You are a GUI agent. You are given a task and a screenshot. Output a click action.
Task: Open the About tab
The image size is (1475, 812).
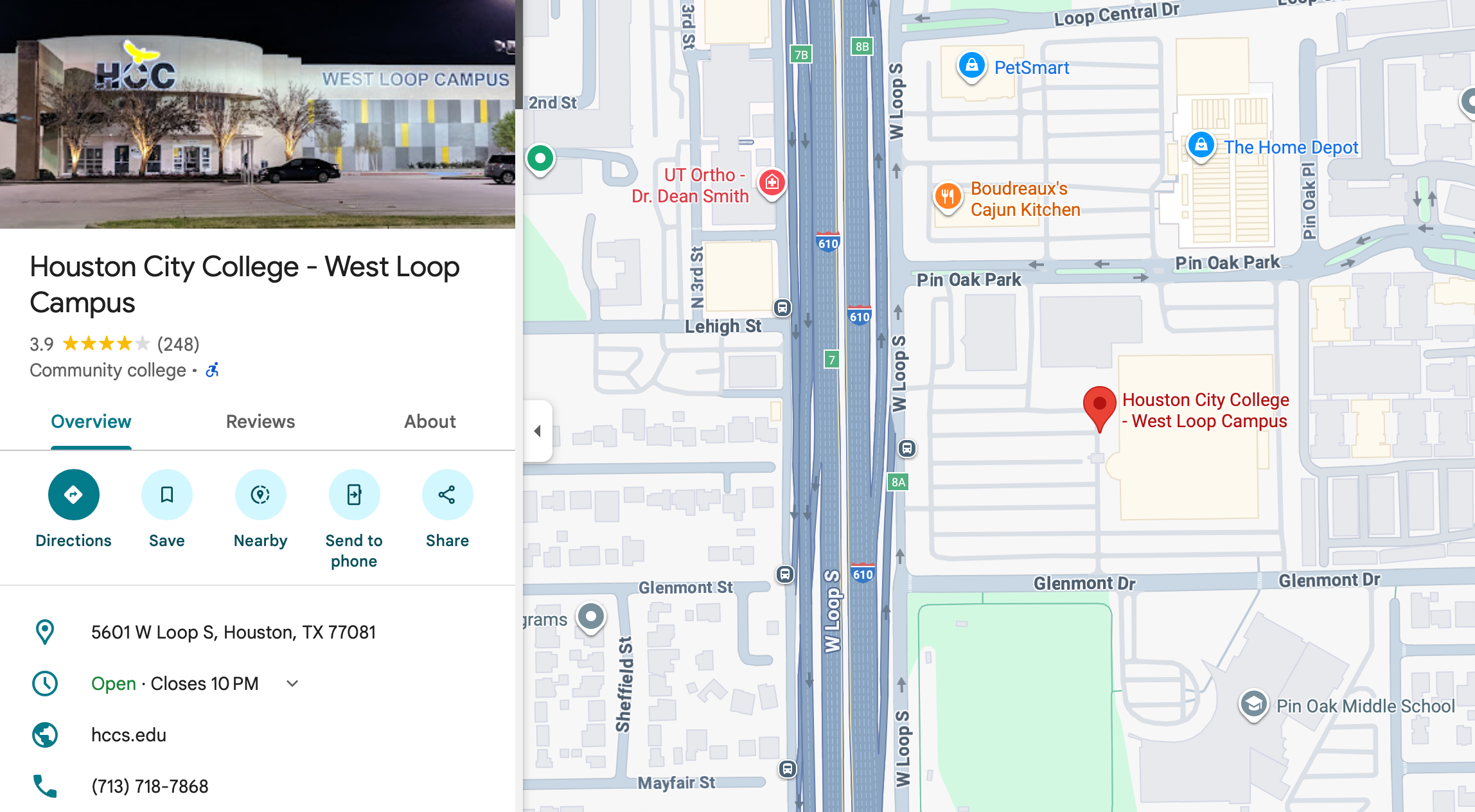click(x=430, y=421)
